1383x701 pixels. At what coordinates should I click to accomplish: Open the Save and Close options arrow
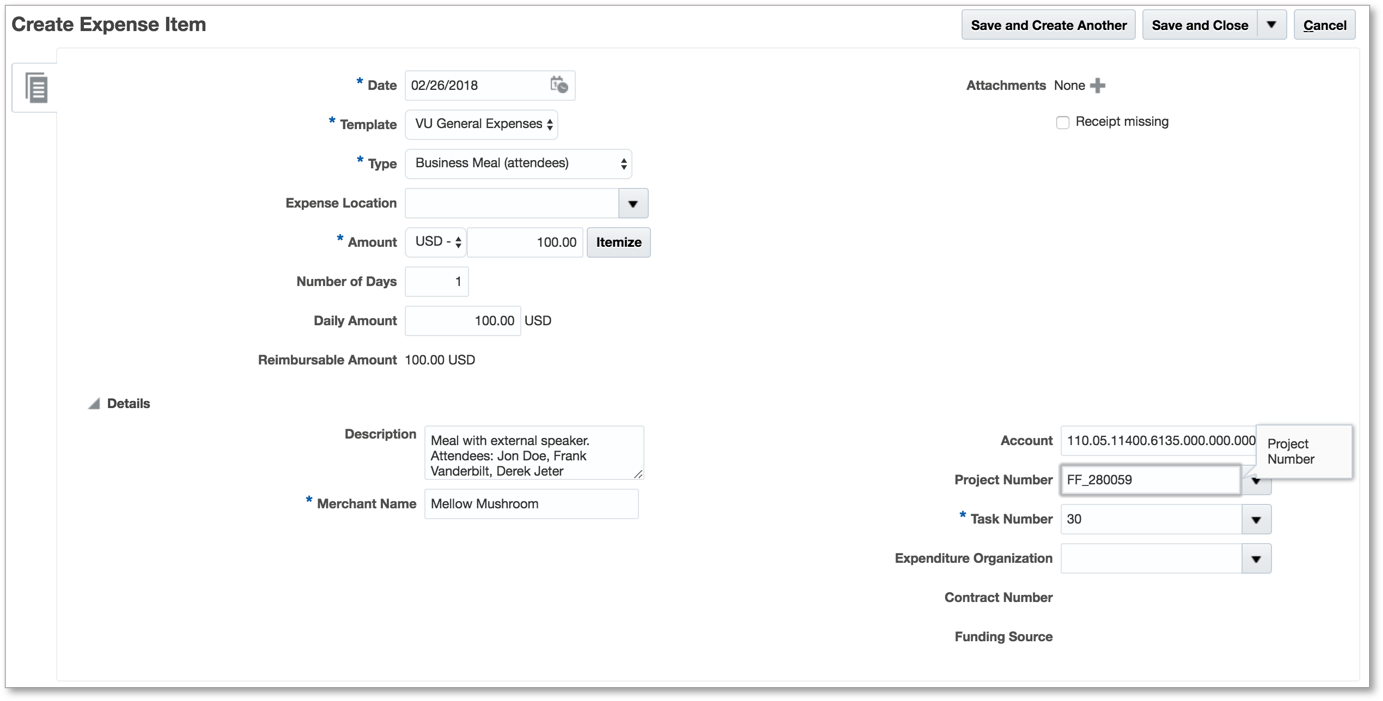tap(1271, 25)
